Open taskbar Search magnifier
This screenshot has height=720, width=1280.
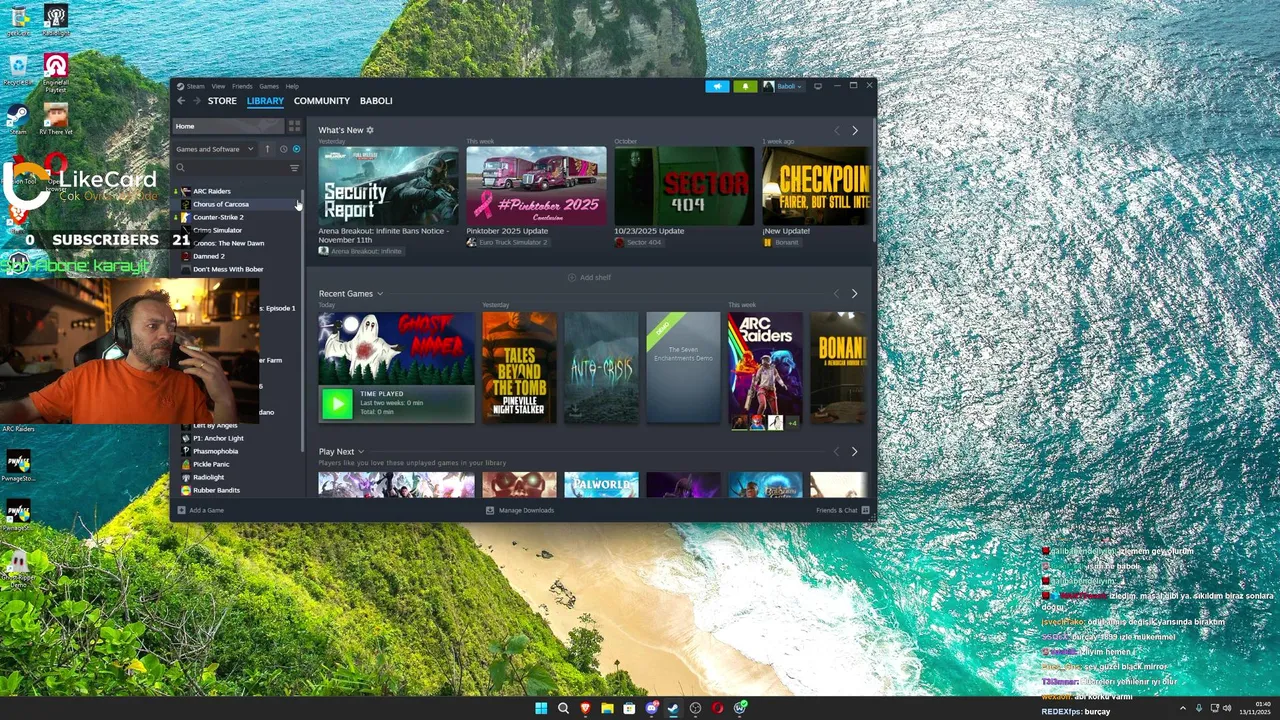coord(563,708)
